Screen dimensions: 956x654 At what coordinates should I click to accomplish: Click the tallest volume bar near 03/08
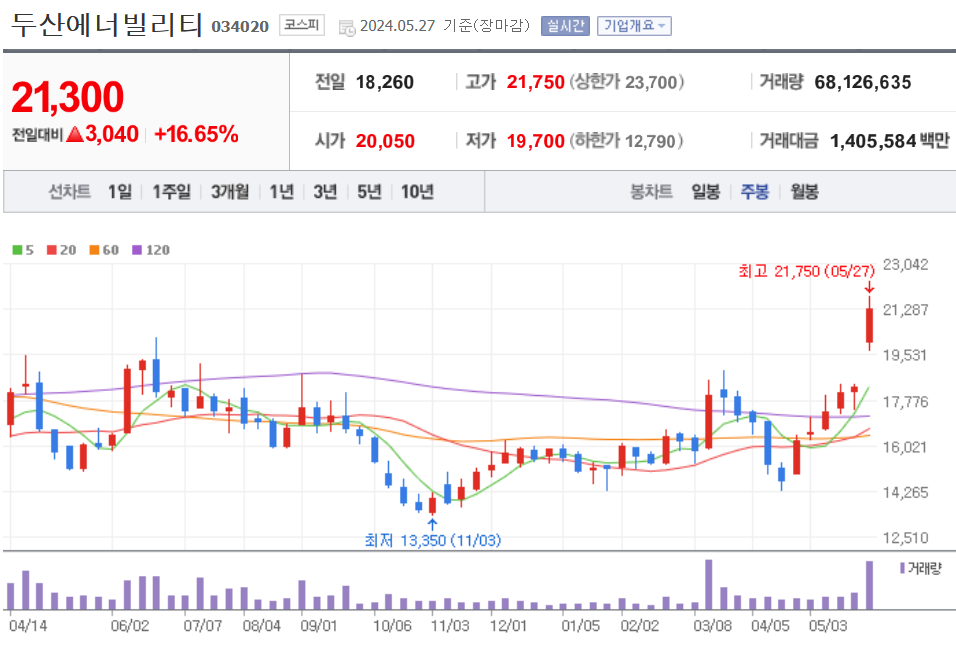[708, 585]
